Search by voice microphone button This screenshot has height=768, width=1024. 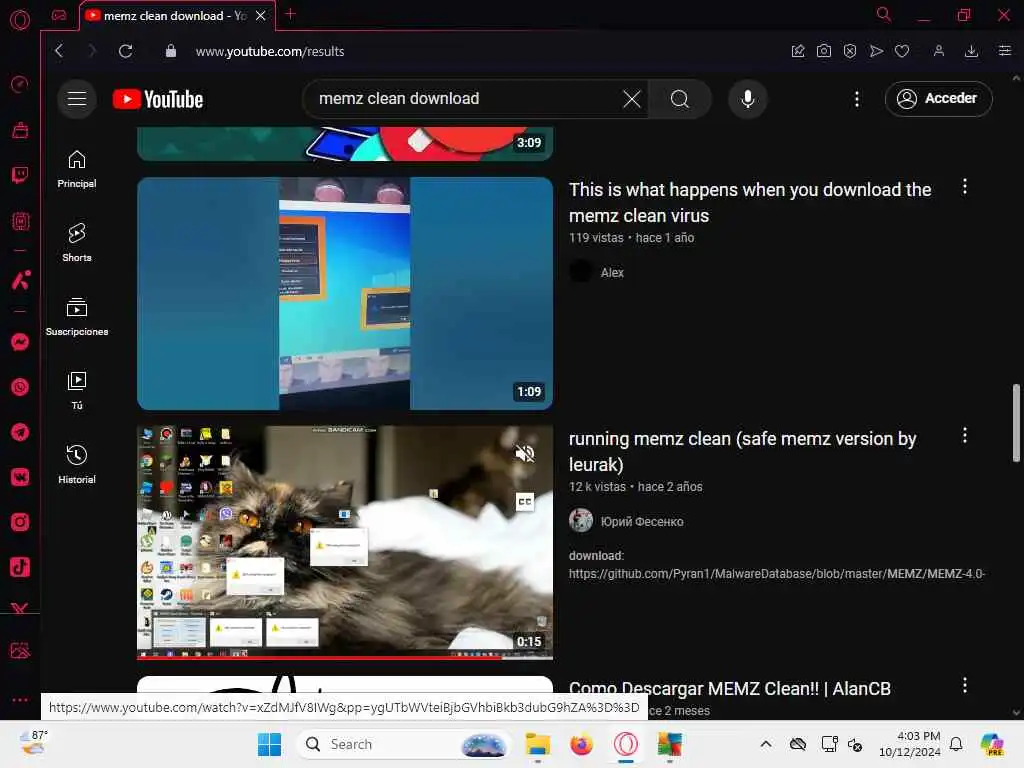coord(748,99)
